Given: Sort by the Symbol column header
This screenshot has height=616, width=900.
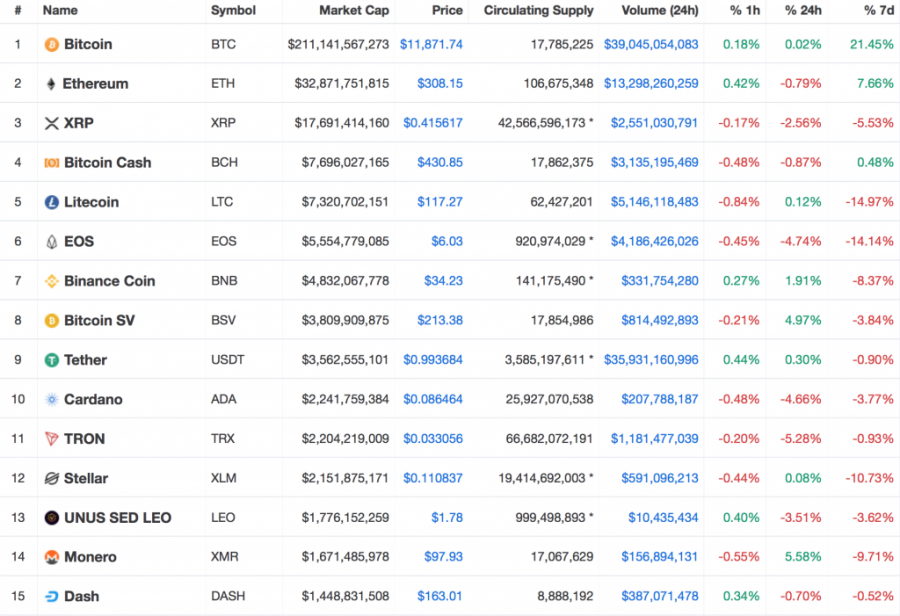Looking at the screenshot, I should coord(233,10).
